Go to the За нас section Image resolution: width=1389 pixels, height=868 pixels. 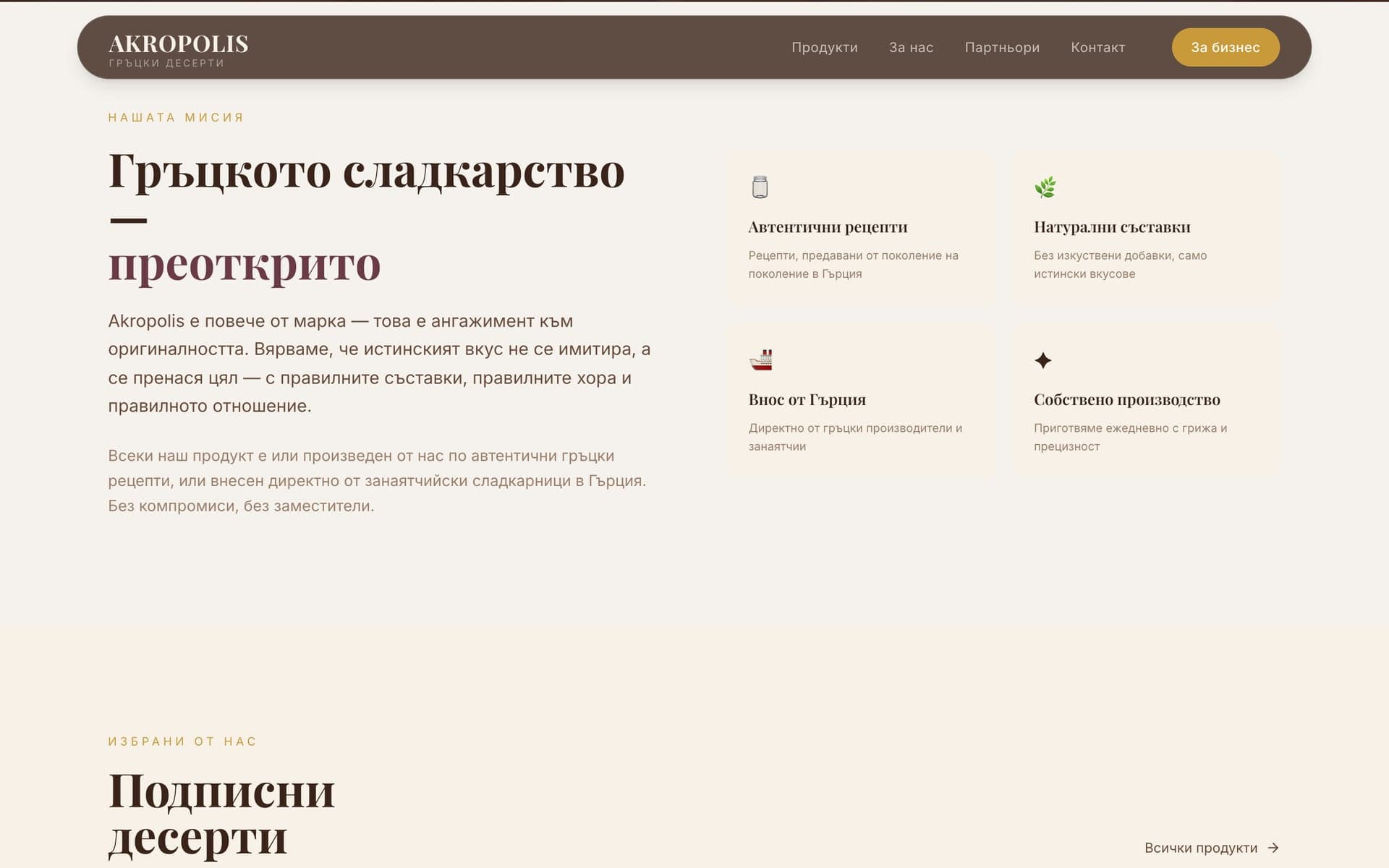click(911, 48)
